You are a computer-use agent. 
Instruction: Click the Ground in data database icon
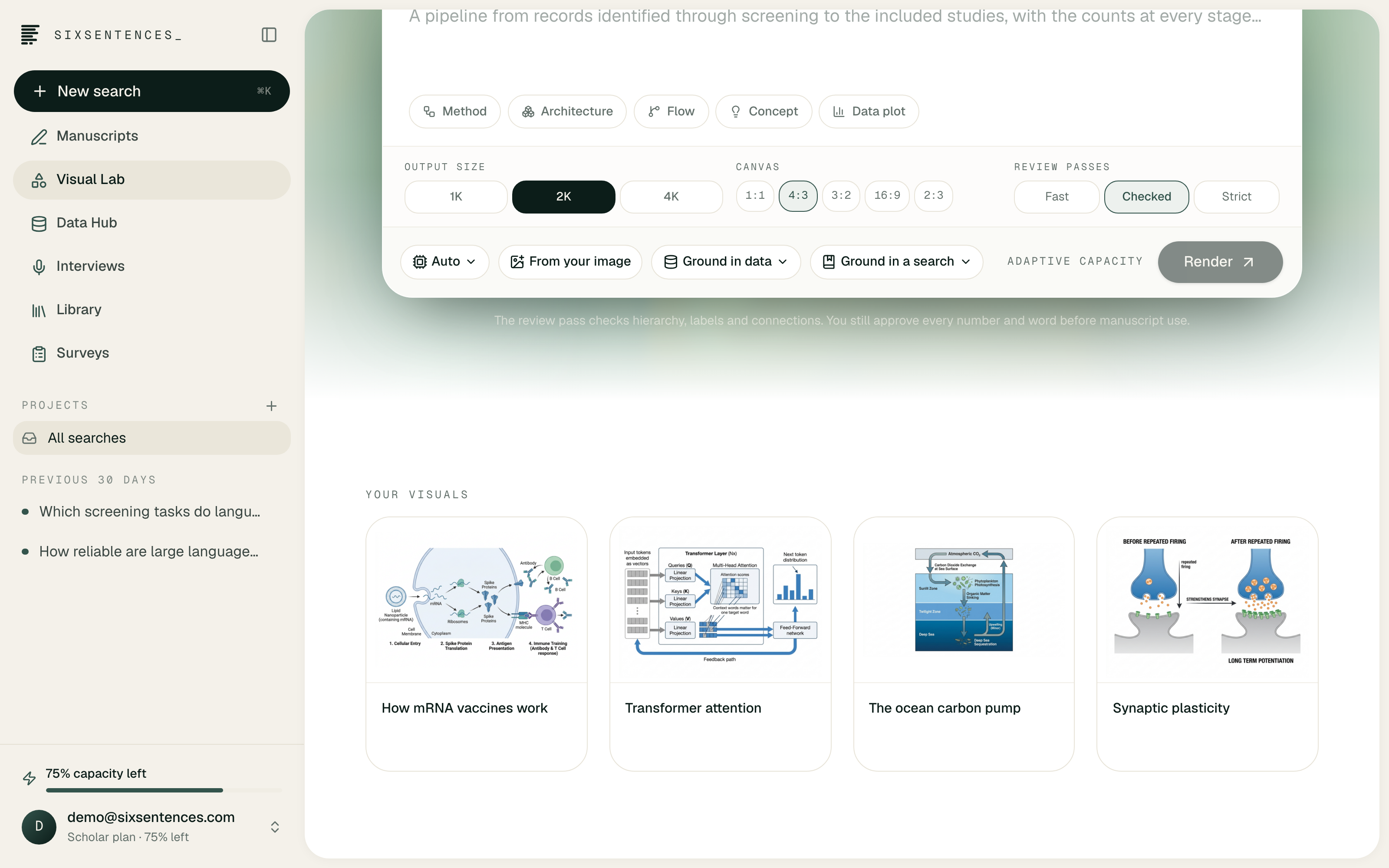point(670,262)
